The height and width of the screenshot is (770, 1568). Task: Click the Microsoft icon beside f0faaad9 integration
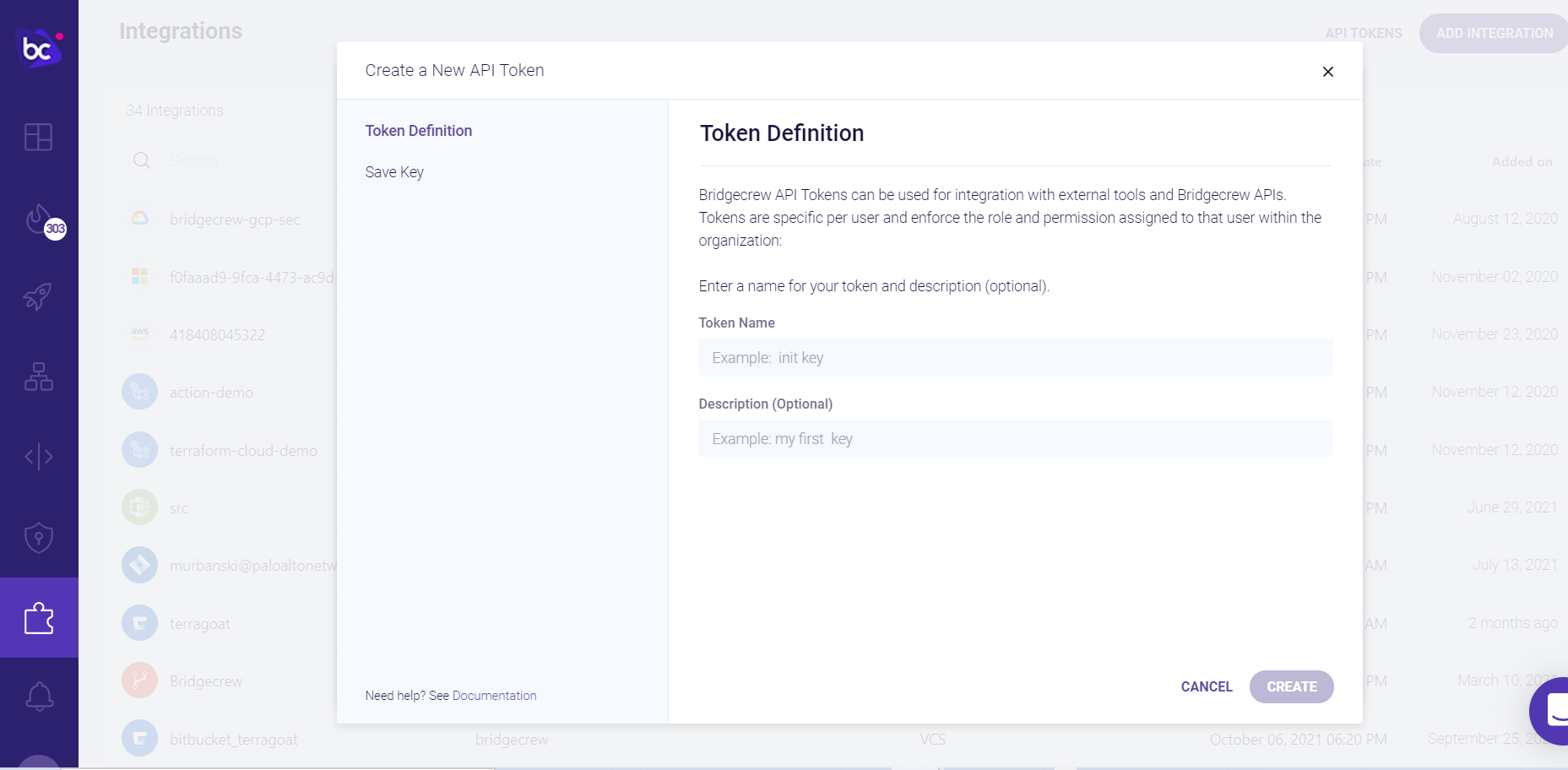pos(139,276)
